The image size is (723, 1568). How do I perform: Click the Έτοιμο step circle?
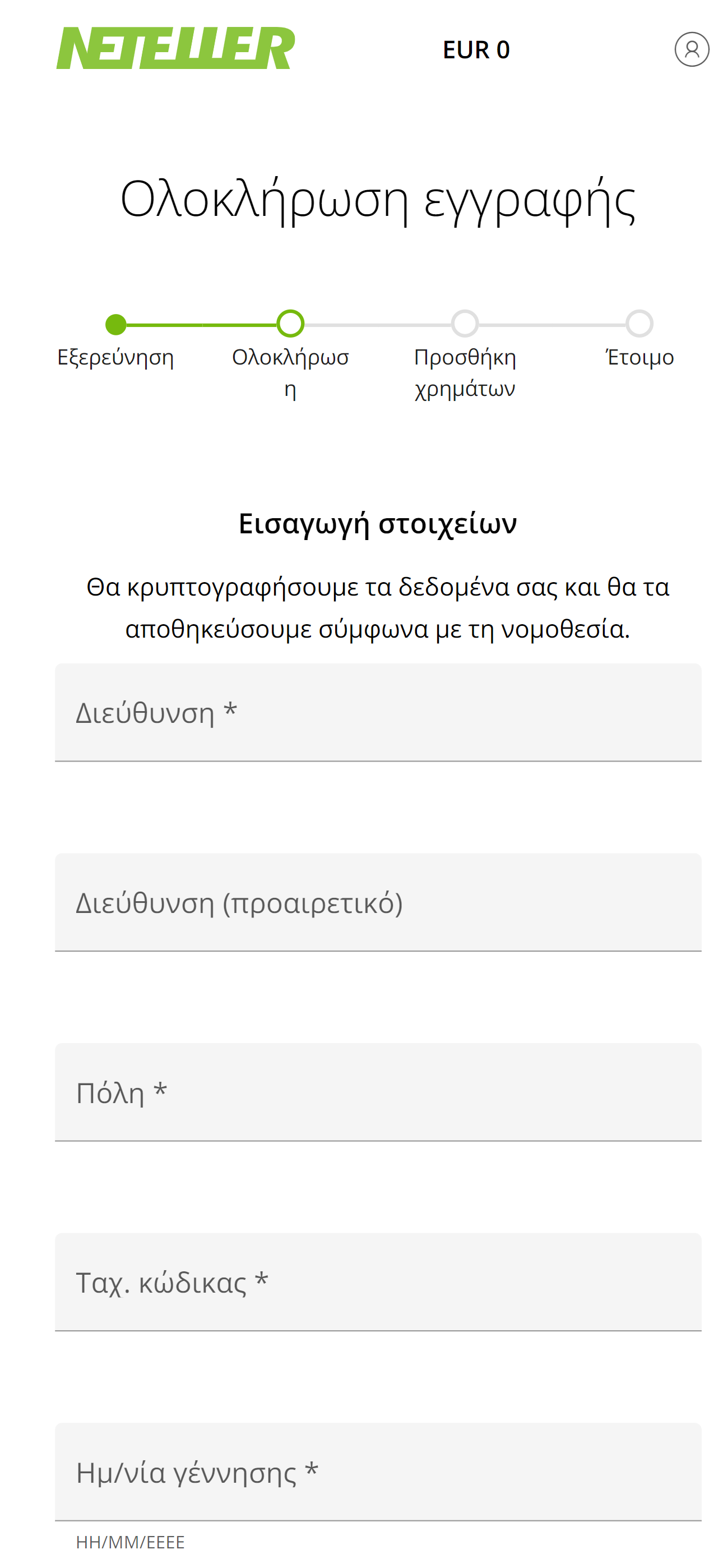639,324
